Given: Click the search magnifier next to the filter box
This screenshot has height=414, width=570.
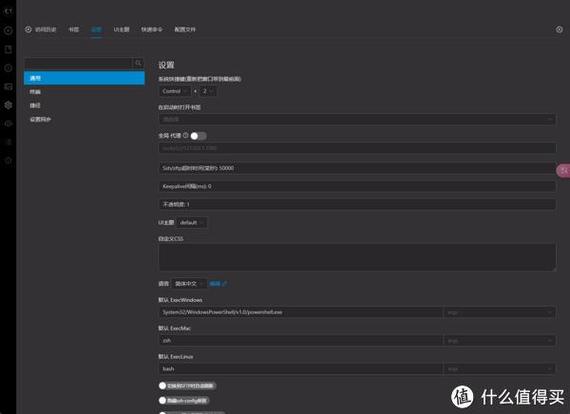Looking at the screenshot, I should (x=138, y=63).
